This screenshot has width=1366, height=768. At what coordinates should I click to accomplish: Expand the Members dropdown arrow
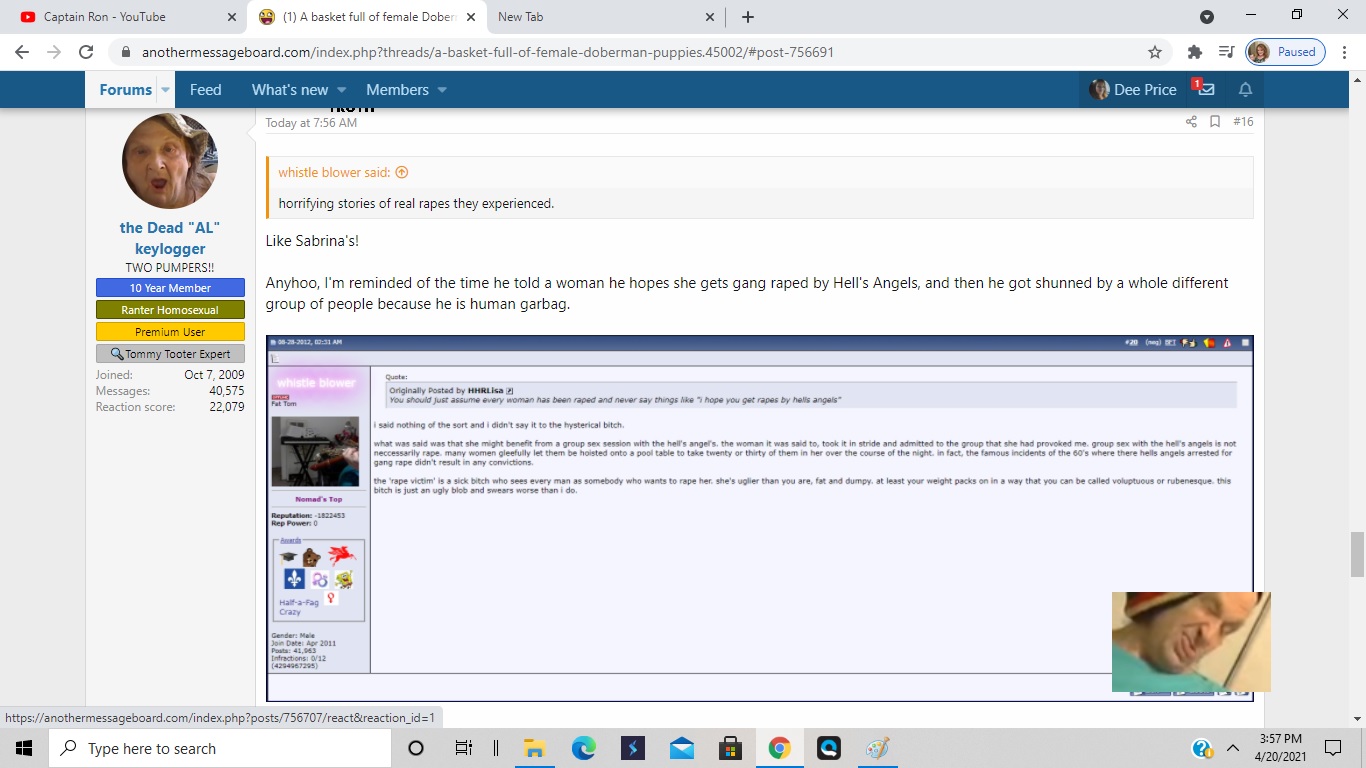point(442,89)
